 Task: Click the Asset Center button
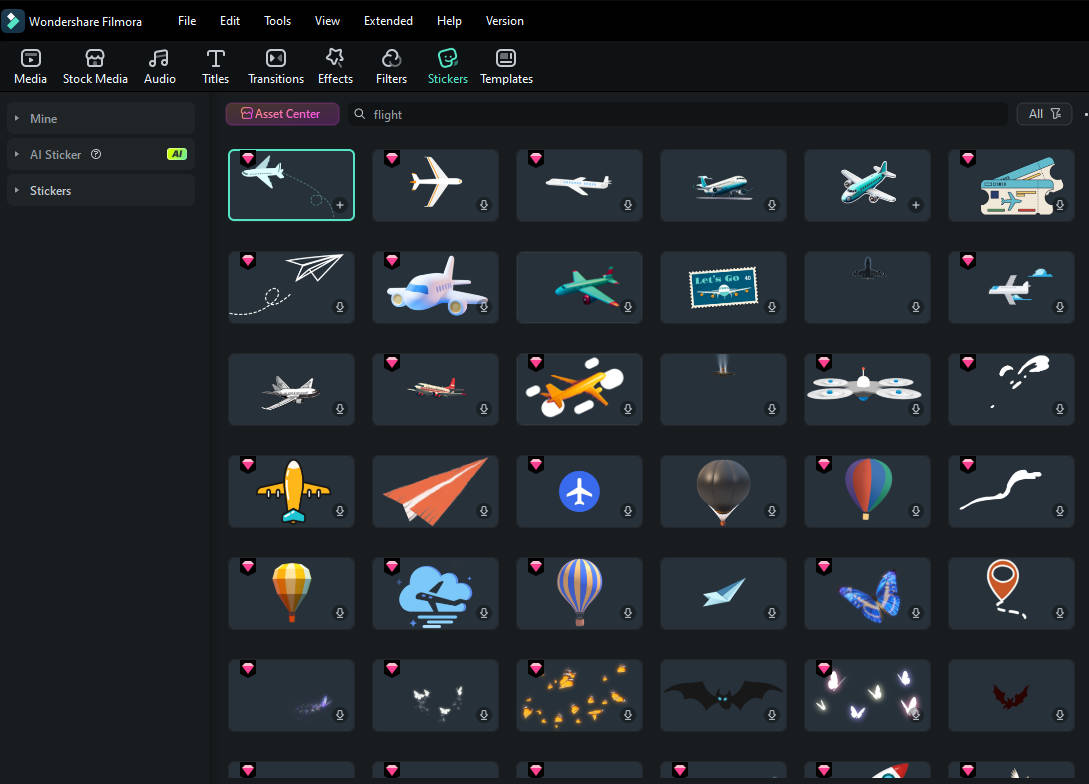pyautogui.click(x=282, y=114)
